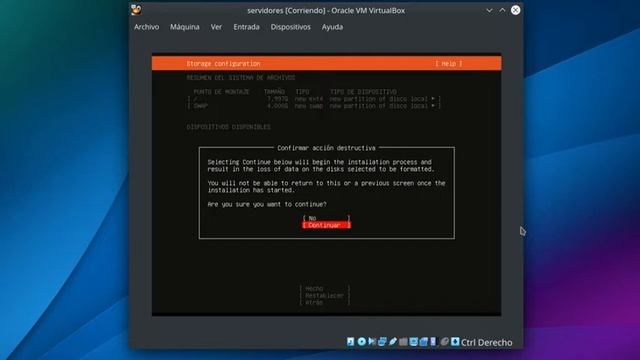The width and height of the screenshot is (640, 360).
Task: Choose No in the confirmation dialog
Action: [327, 218]
